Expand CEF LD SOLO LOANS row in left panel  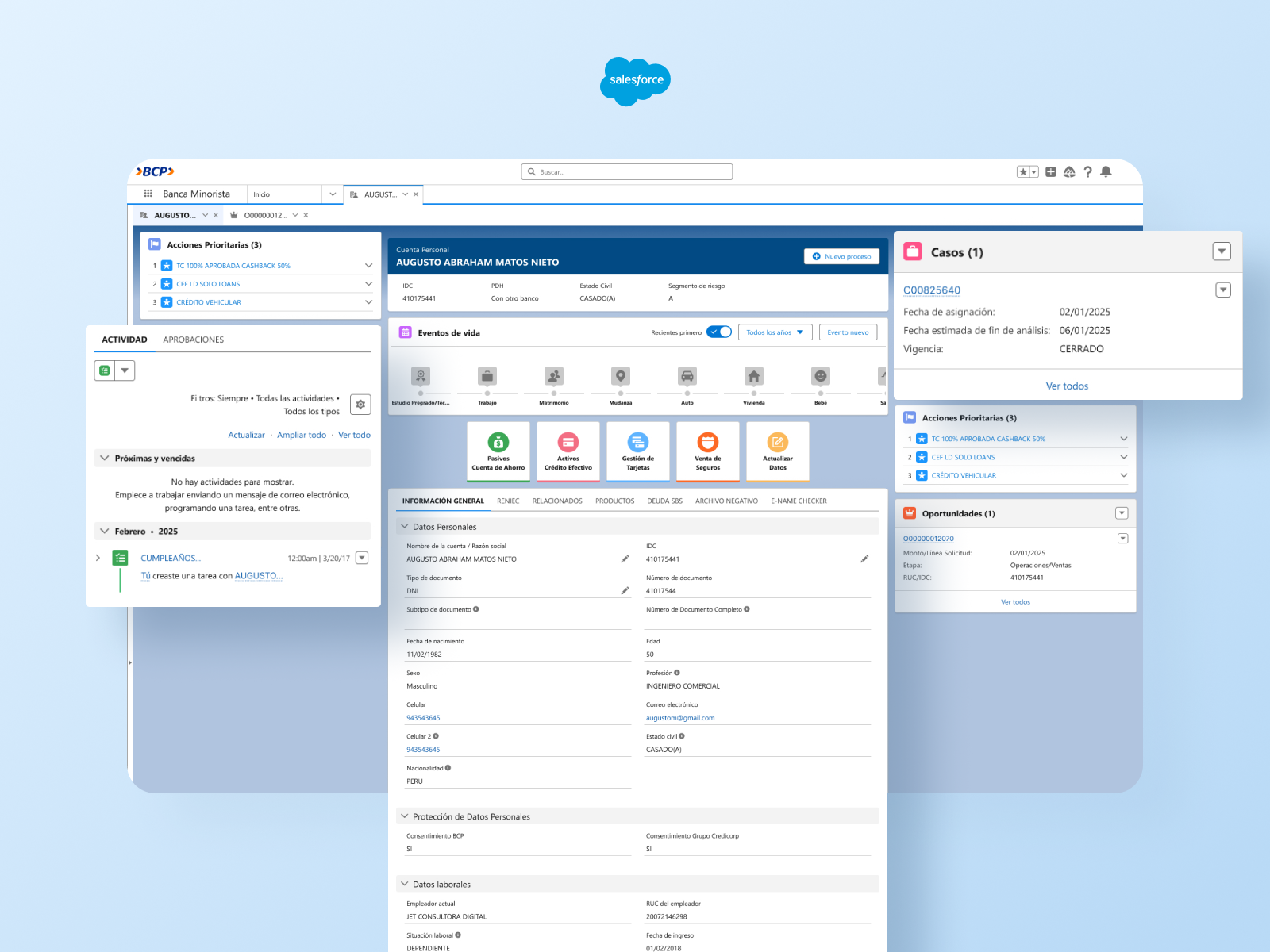(368, 284)
